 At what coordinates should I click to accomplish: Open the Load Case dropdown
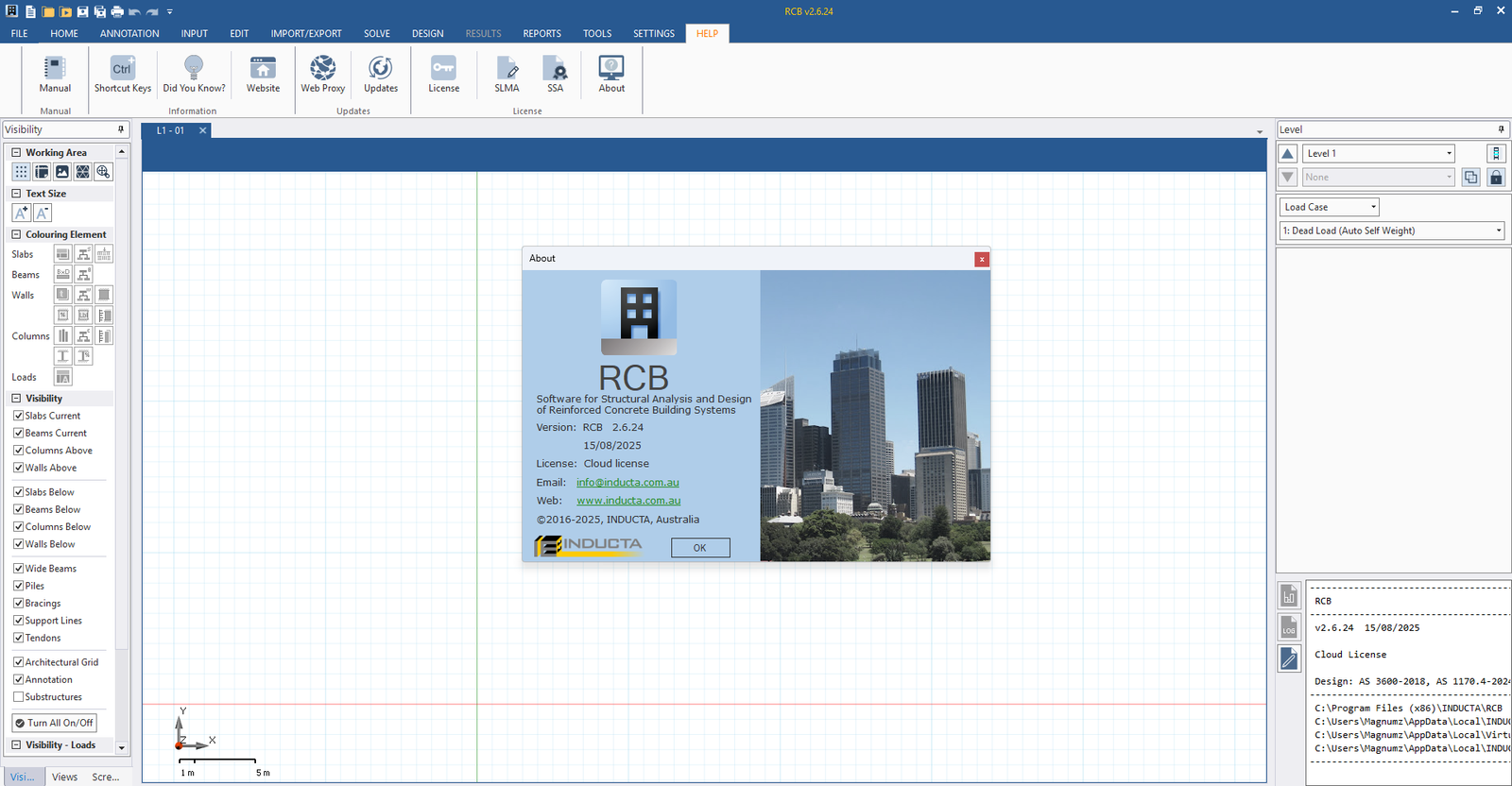pos(1330,207)
